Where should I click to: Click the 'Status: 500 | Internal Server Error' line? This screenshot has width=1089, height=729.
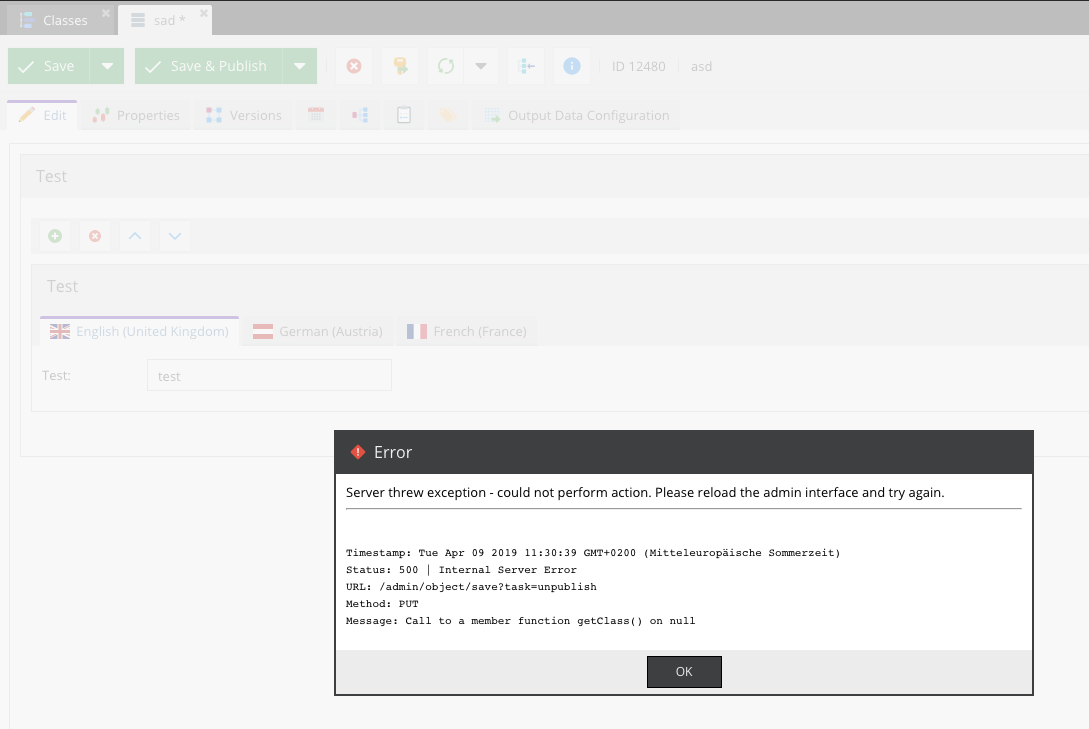[x=461, y=570]
